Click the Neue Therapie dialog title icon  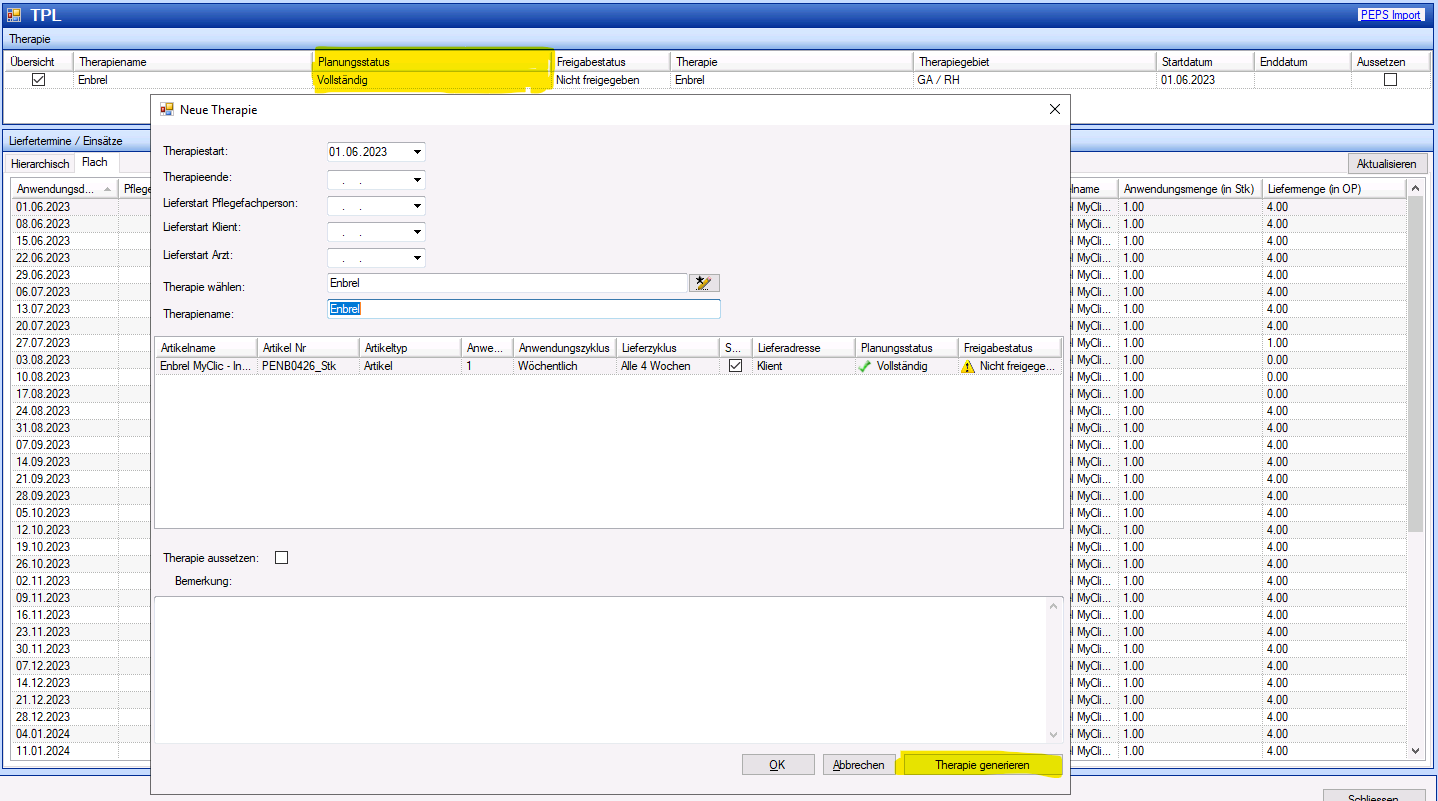[x=167, y=109]
